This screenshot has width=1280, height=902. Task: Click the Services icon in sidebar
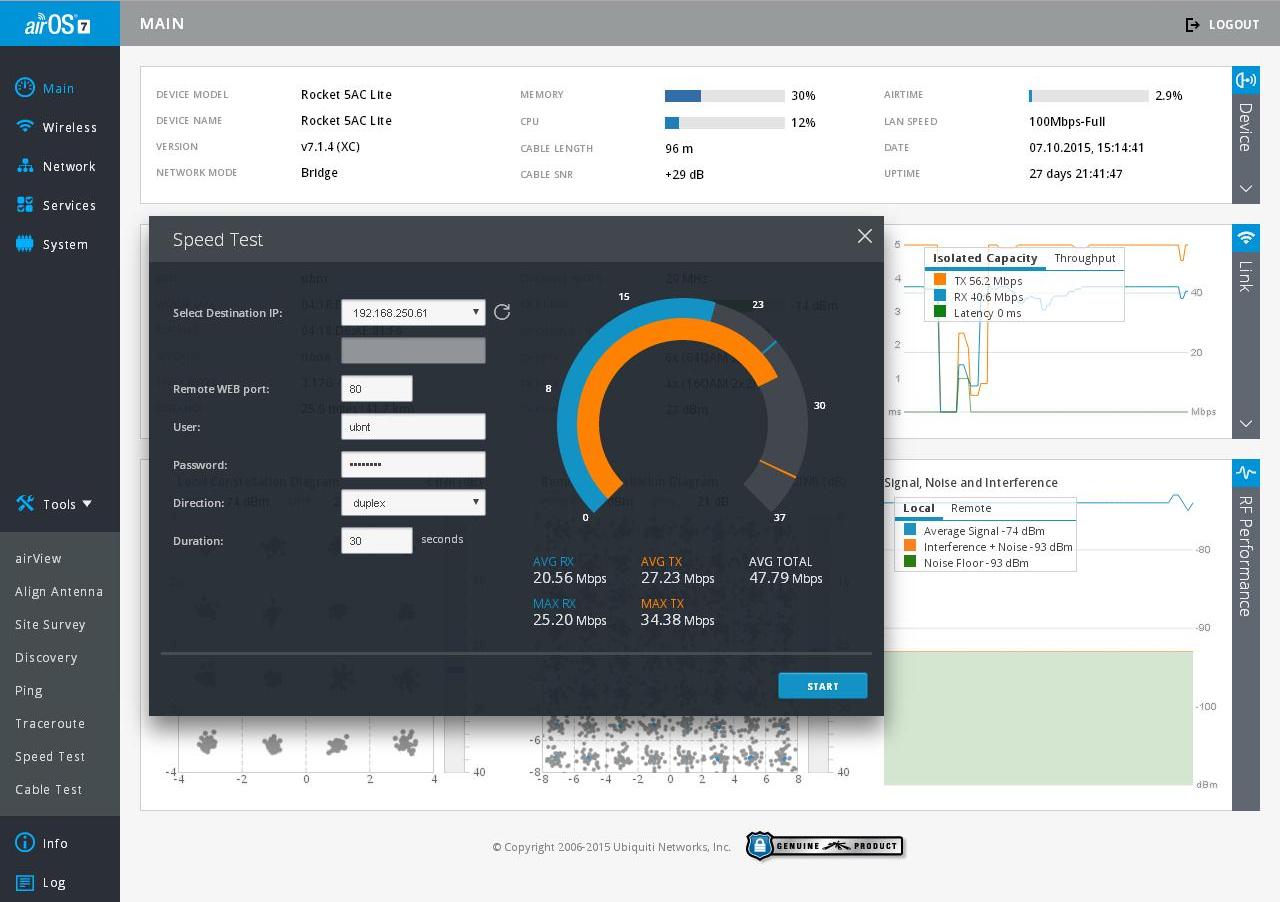tap(25, 205)
